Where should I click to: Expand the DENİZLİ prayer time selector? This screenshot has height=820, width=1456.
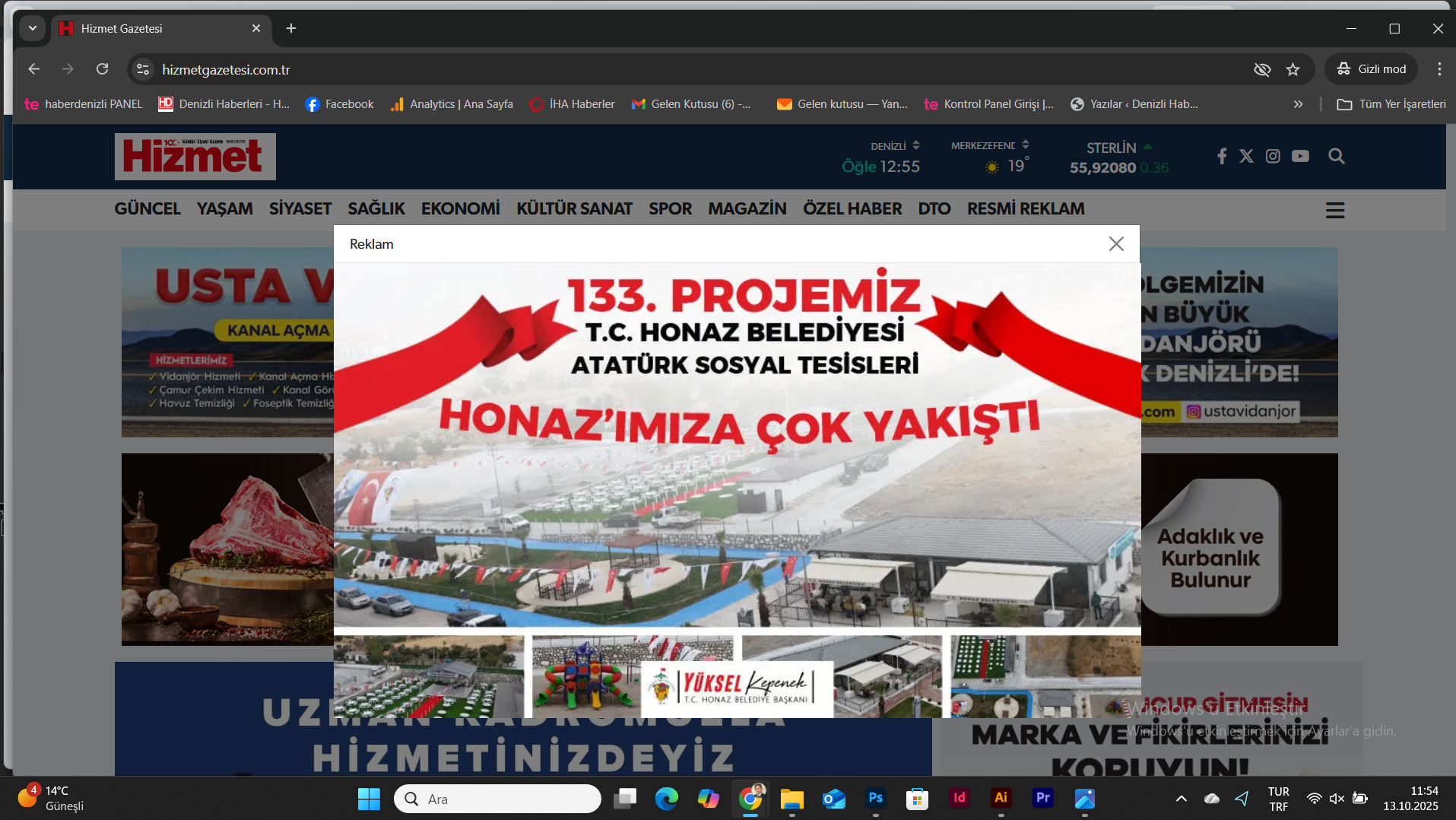coord(915,145)
